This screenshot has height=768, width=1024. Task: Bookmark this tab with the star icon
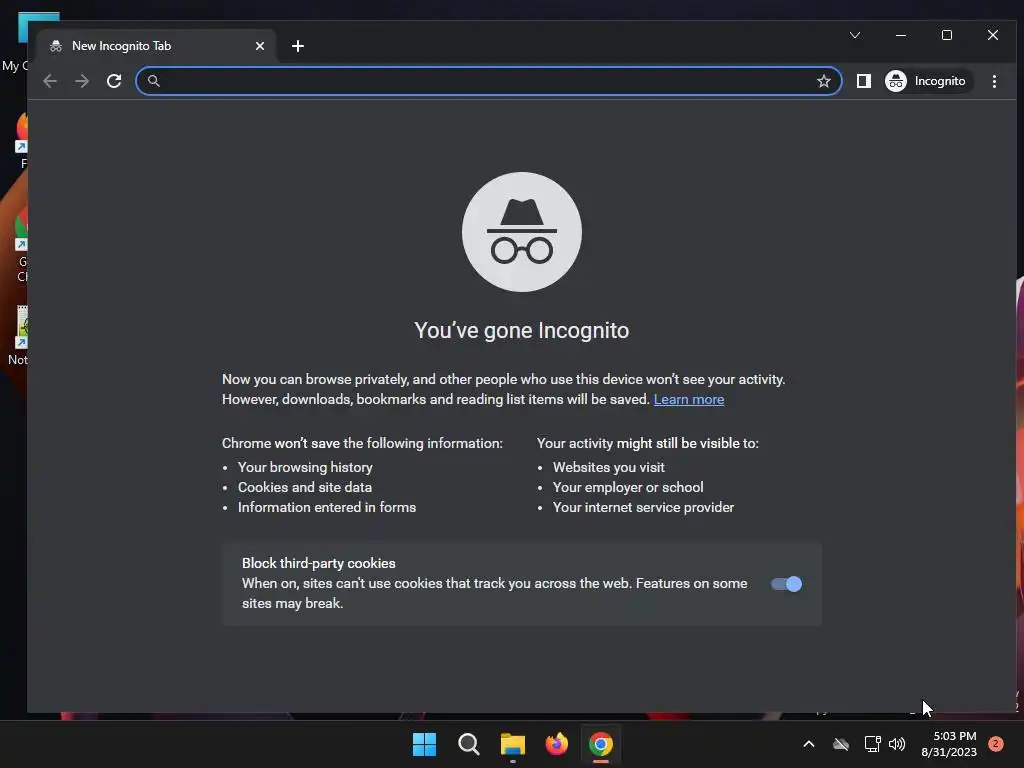tap(824, 81)
